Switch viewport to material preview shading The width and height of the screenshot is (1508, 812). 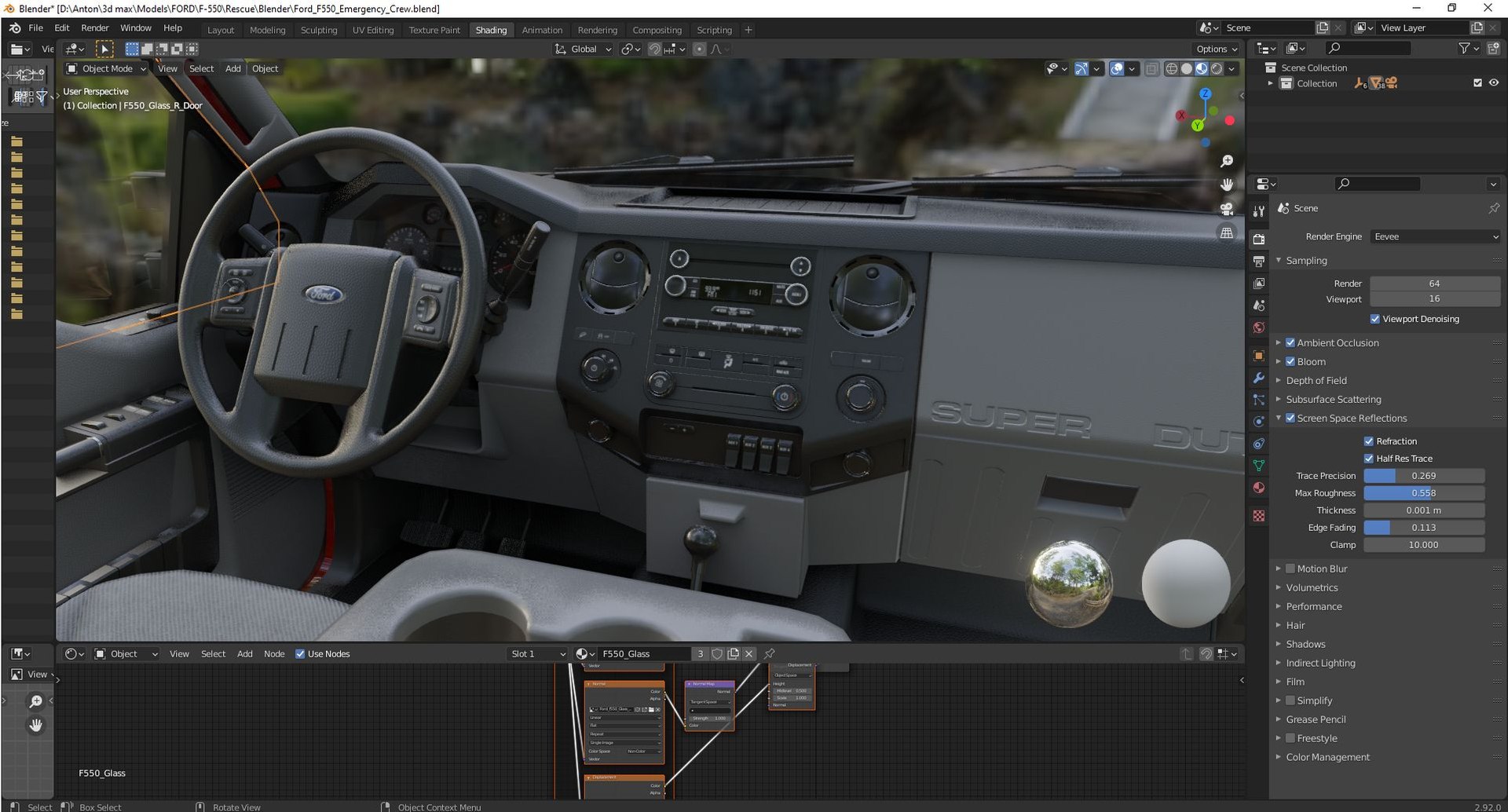pyautogui.click(x=1202, y=69)
